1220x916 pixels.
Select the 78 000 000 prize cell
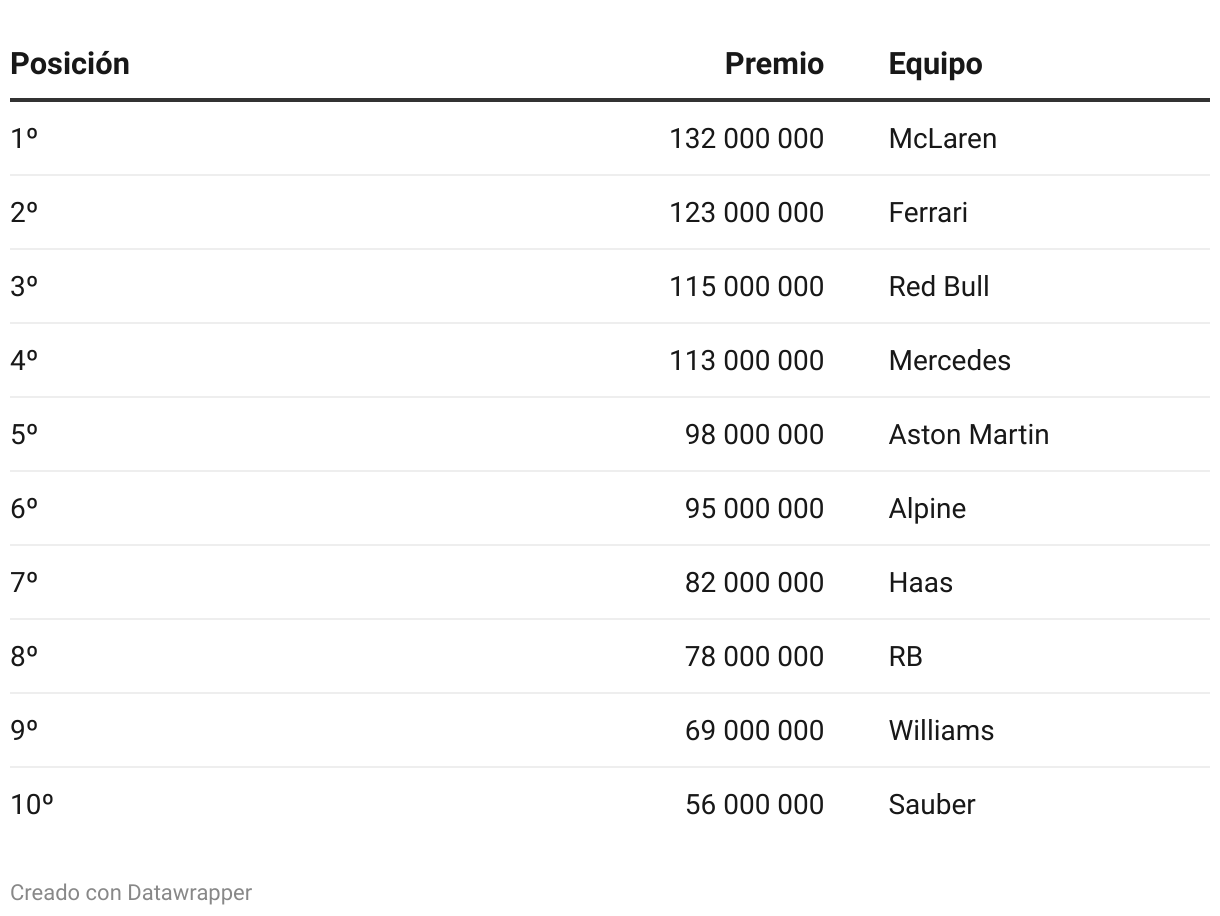tap(754, 656)
